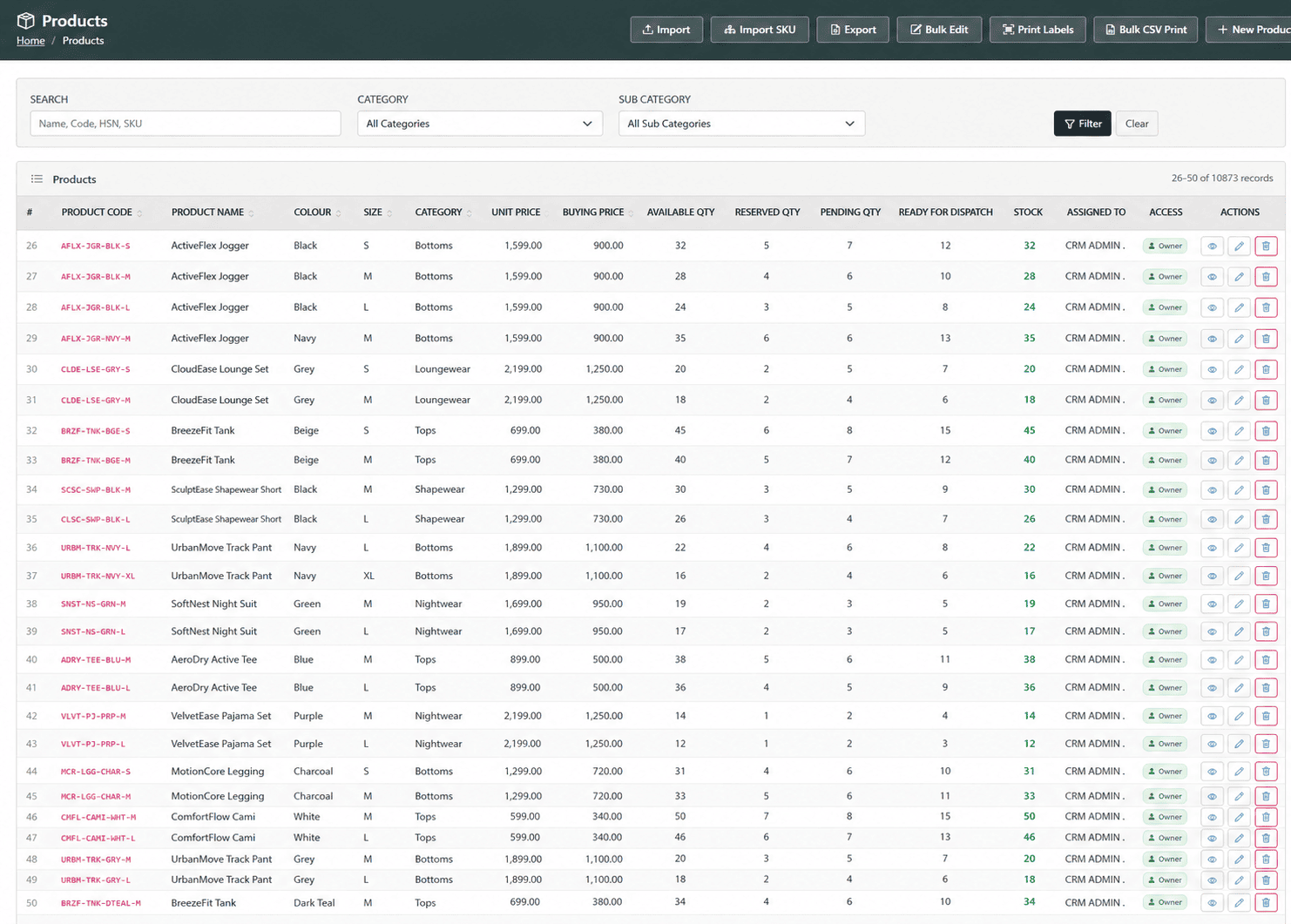Open product code BRZF-TNK-DTEAL-M
The image size is (1291, 924).
click(101, 903)
